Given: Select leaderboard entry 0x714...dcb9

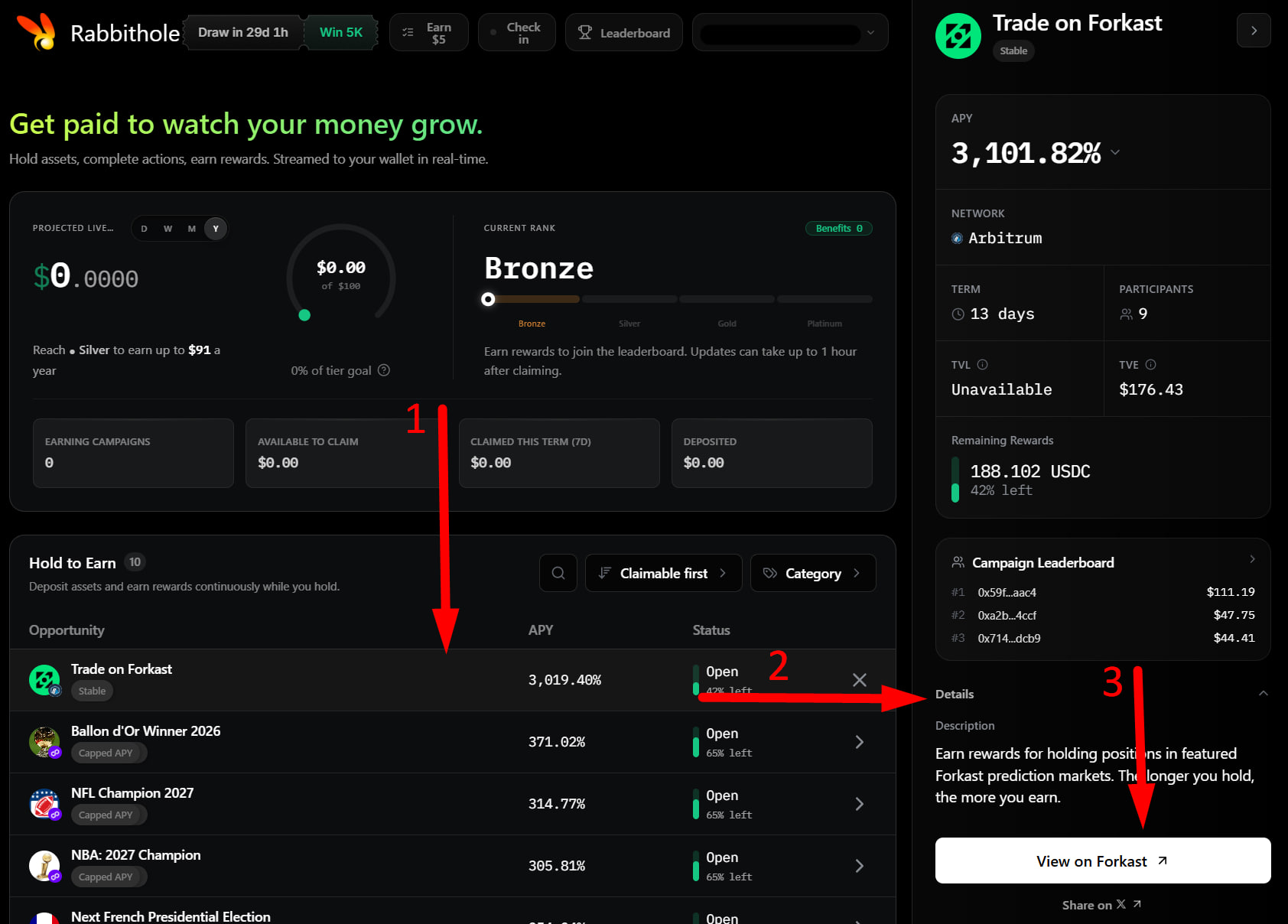Looking at the screenshot, I should coord(1103,638).
